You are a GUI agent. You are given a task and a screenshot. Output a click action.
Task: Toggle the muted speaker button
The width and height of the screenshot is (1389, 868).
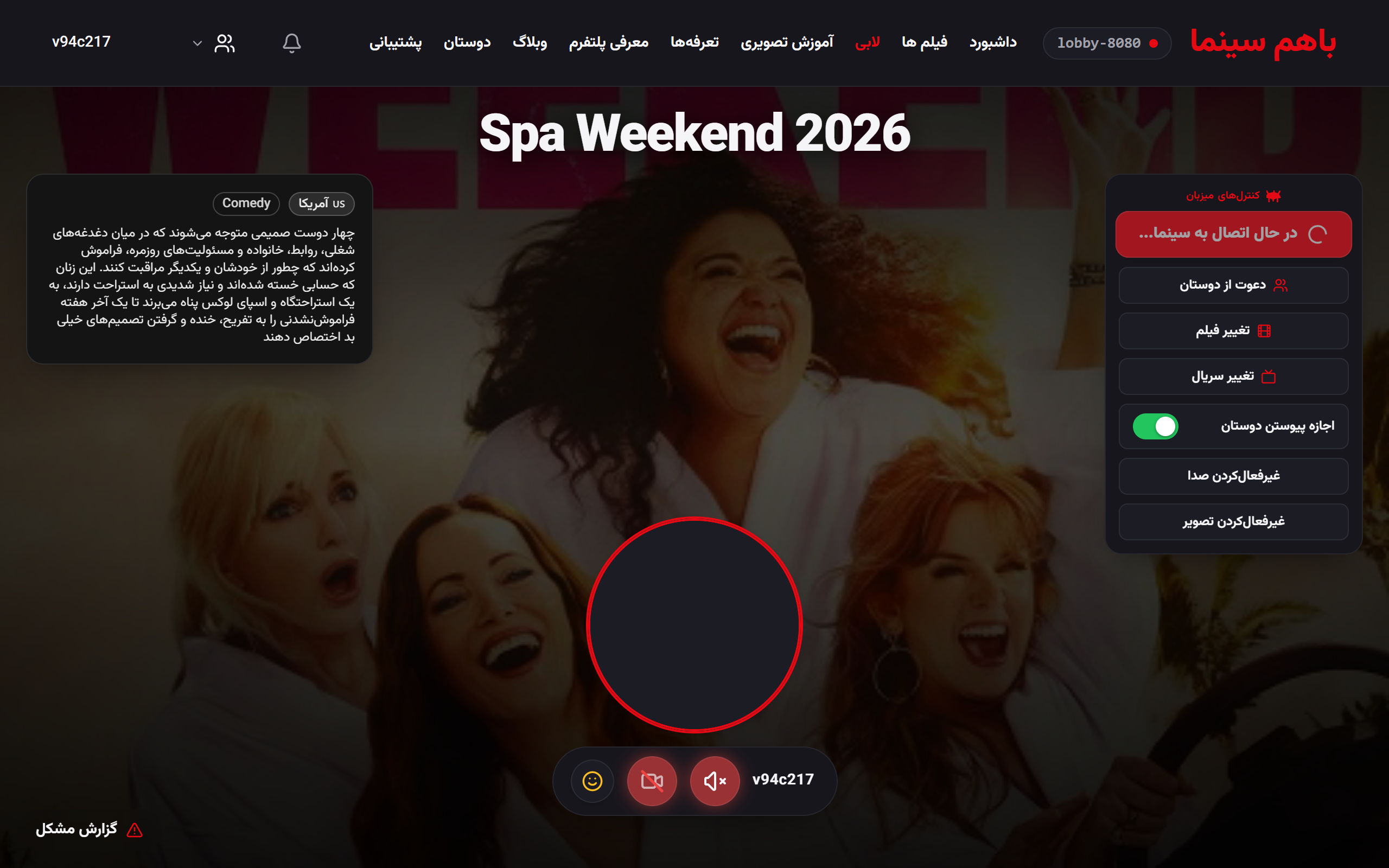(x=715, y=781)
